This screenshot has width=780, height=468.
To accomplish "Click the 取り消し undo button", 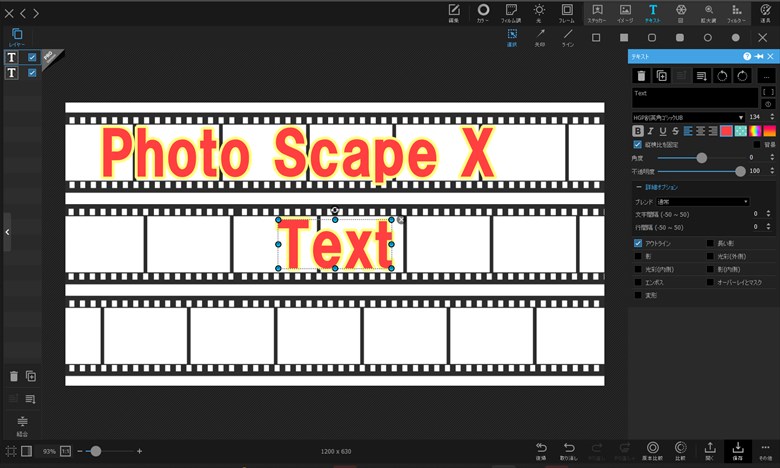I will click(569, 451).
